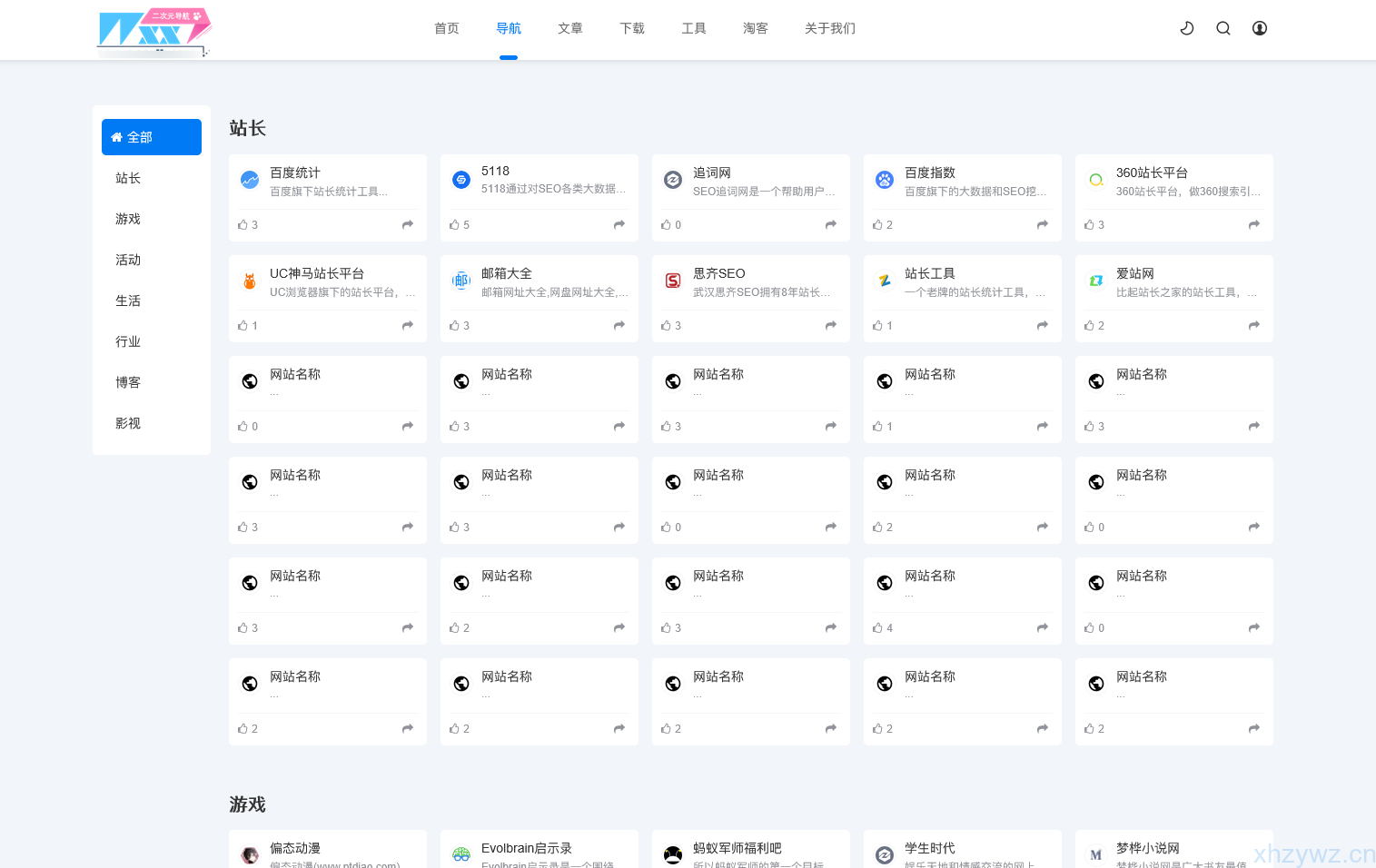The image size is (1376, 868).
Task: Click the UC神马站长平台 fox icon
Action: [x=250, y=281]
